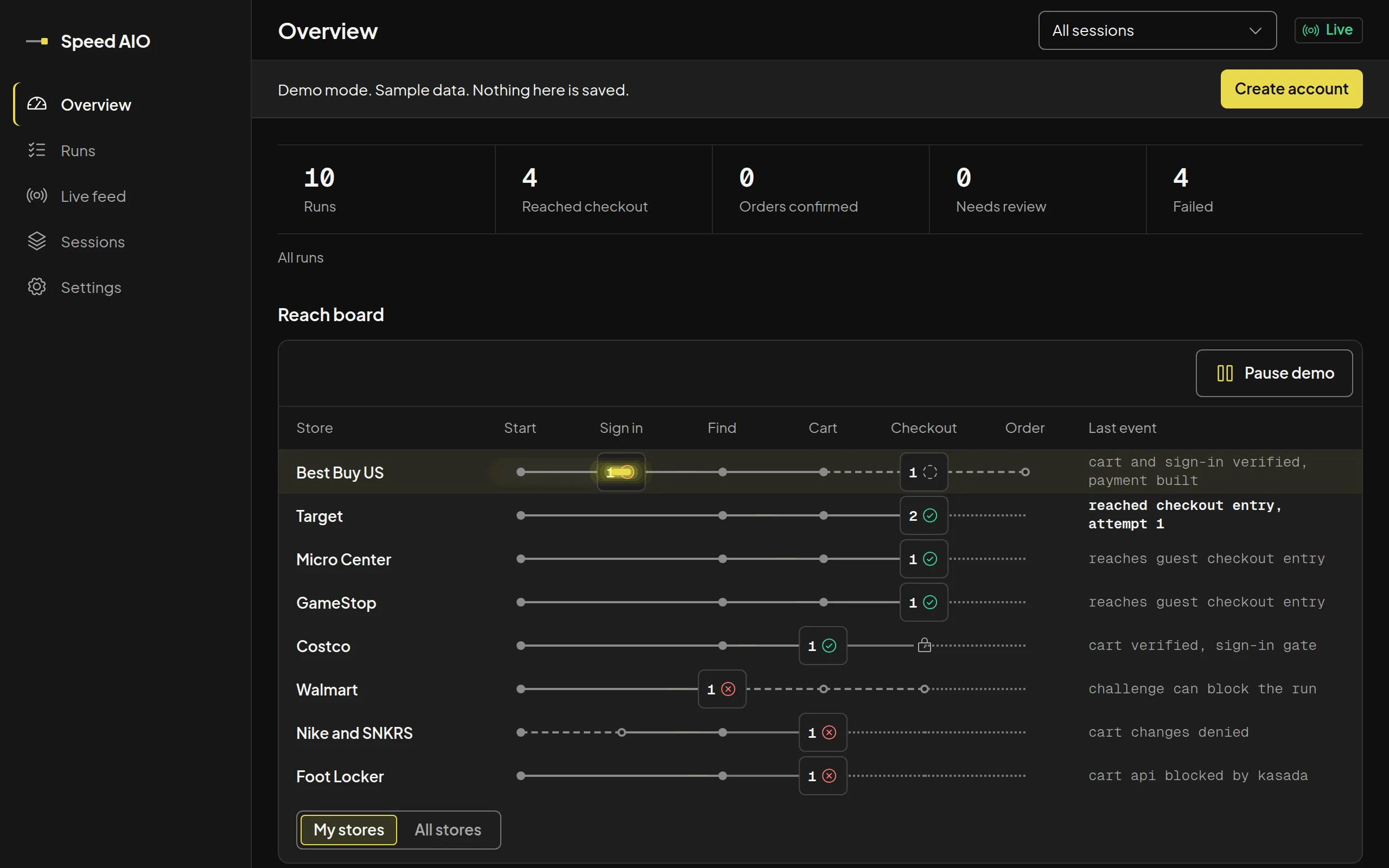Open Settings in the sidebar
Image resolution: width=1389 pixels, height=868 pixels.
[x=126, y=287]
